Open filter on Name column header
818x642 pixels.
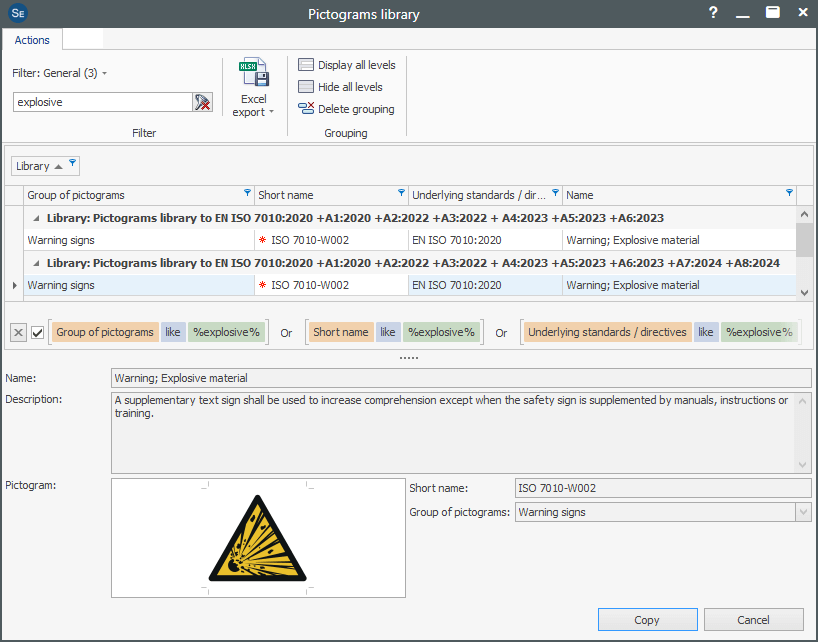(789, 193)
